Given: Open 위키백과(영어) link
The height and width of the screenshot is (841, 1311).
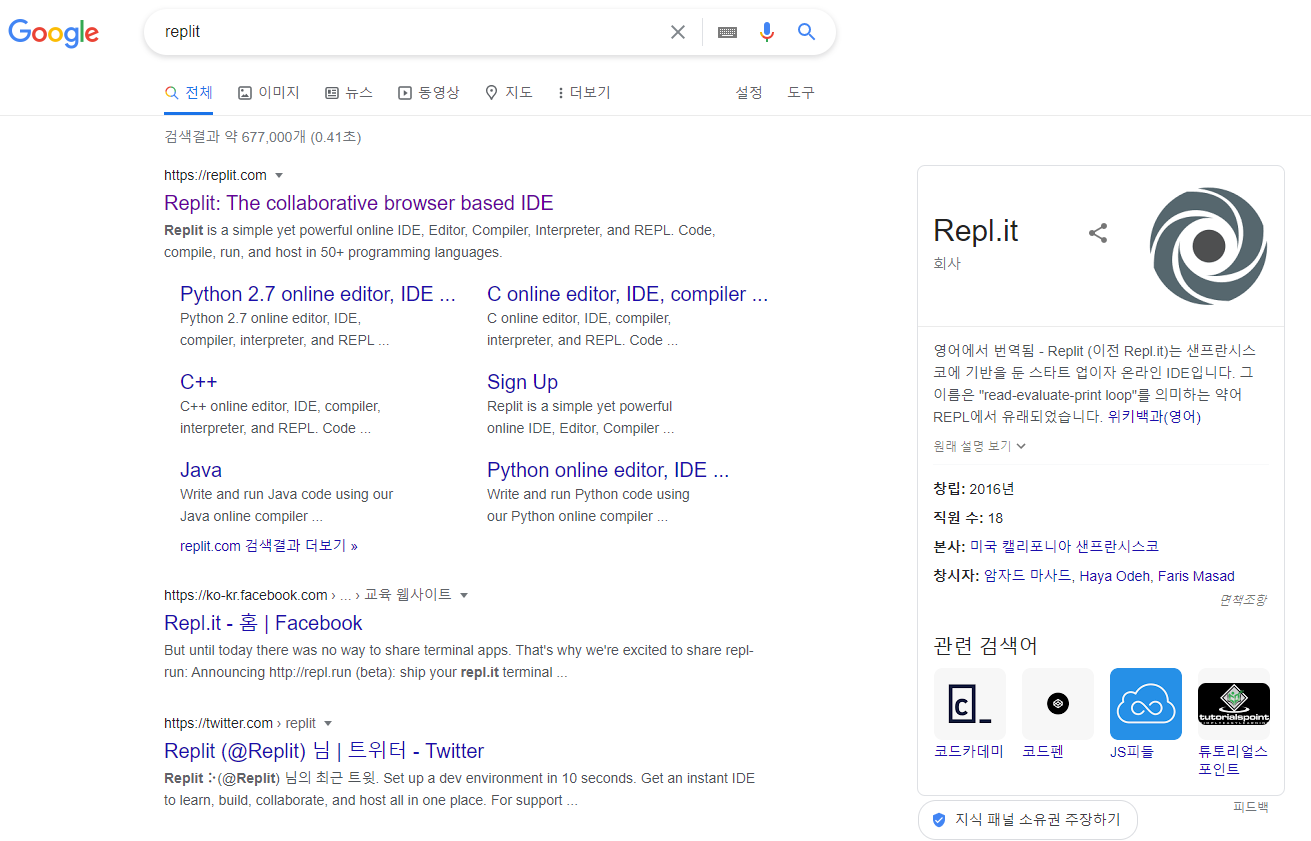Looking at the screenshot, I should [x=1154, y=417].
